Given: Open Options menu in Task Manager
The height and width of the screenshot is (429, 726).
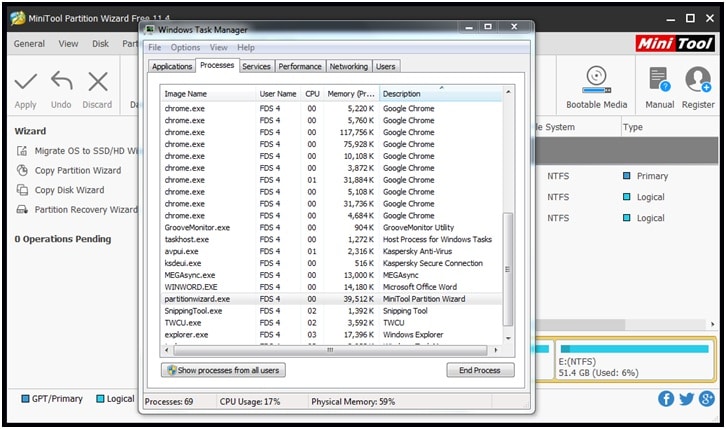Looking at the screenshot, I should click(x=185, y=48).
